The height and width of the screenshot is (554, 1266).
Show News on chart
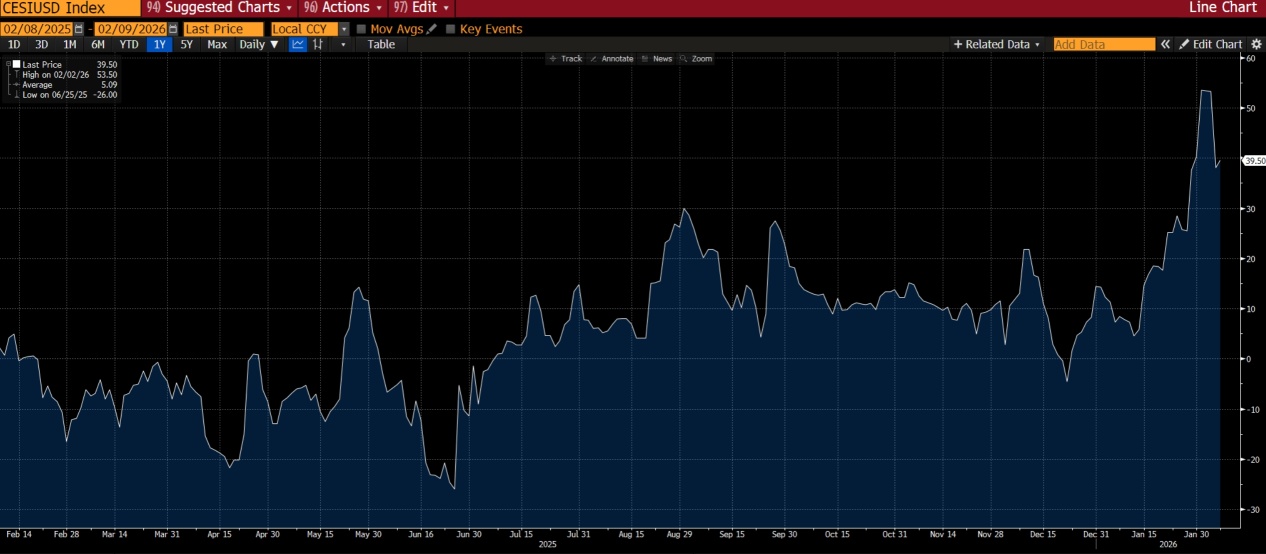coord(657,59)
